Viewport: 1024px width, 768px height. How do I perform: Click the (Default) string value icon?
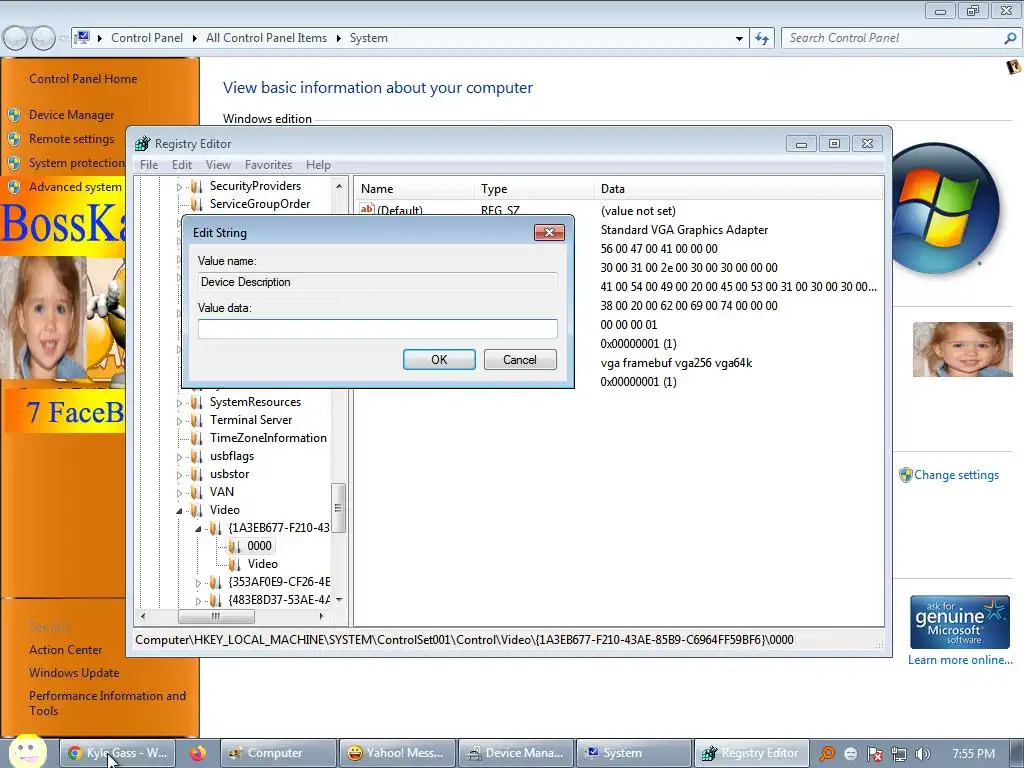367,209
